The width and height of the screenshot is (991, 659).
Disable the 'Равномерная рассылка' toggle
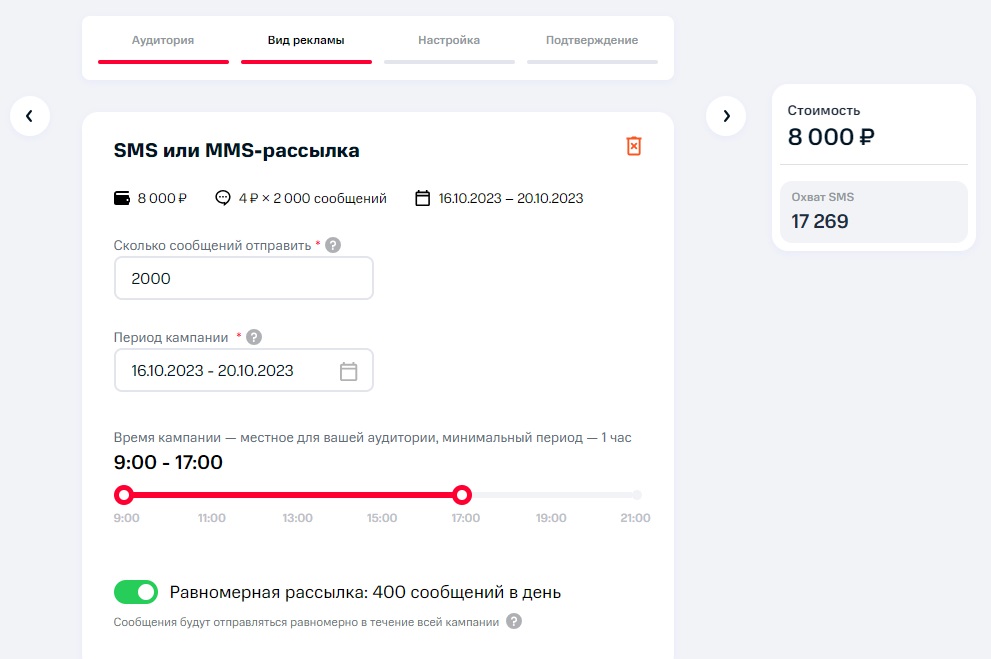tap(136, 592)
